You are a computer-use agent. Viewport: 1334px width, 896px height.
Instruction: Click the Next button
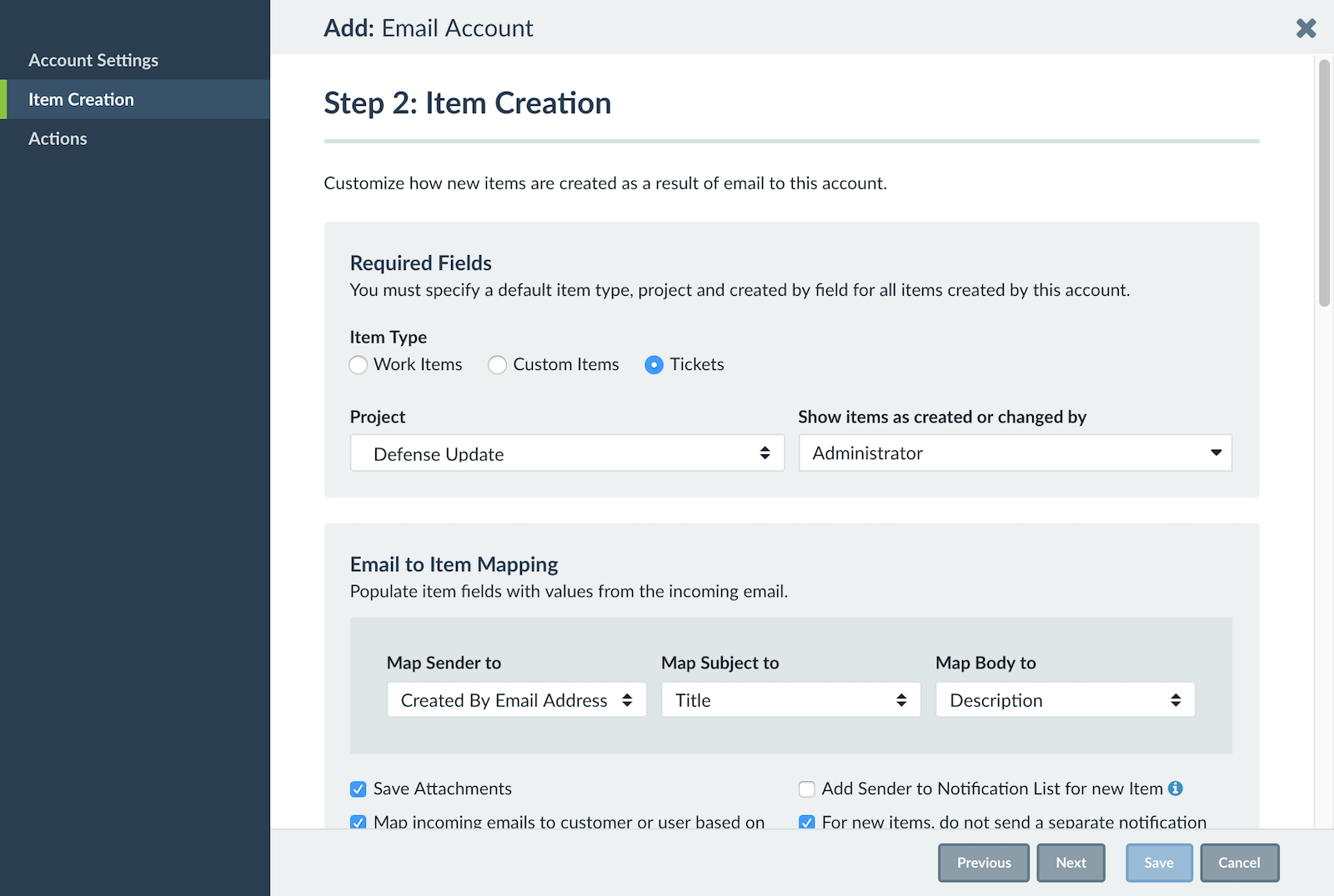pyautogui.click(x=1071, y=863)
